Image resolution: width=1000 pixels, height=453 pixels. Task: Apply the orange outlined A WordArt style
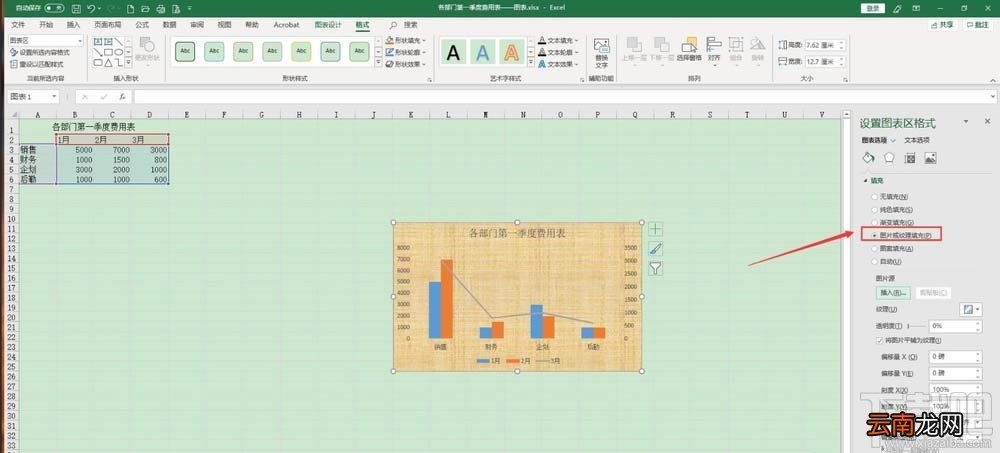point(511,52)
